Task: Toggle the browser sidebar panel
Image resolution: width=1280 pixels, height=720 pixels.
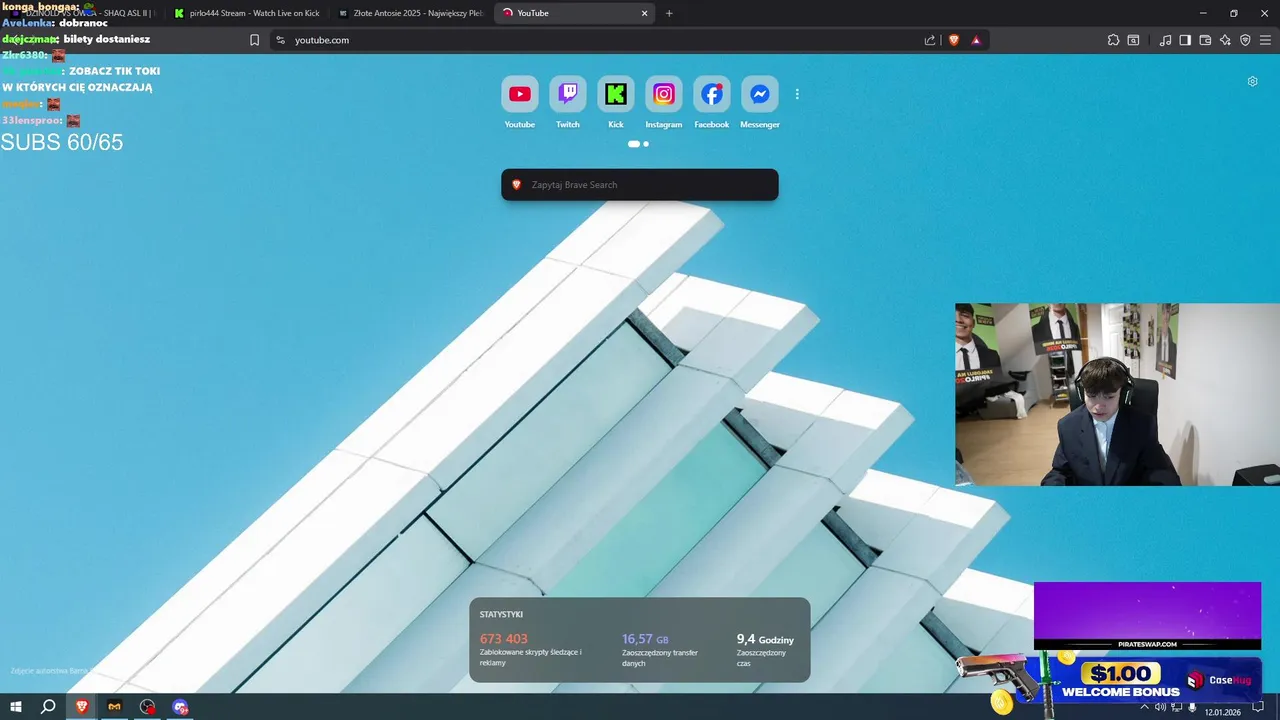Action: pos(1185,40)
